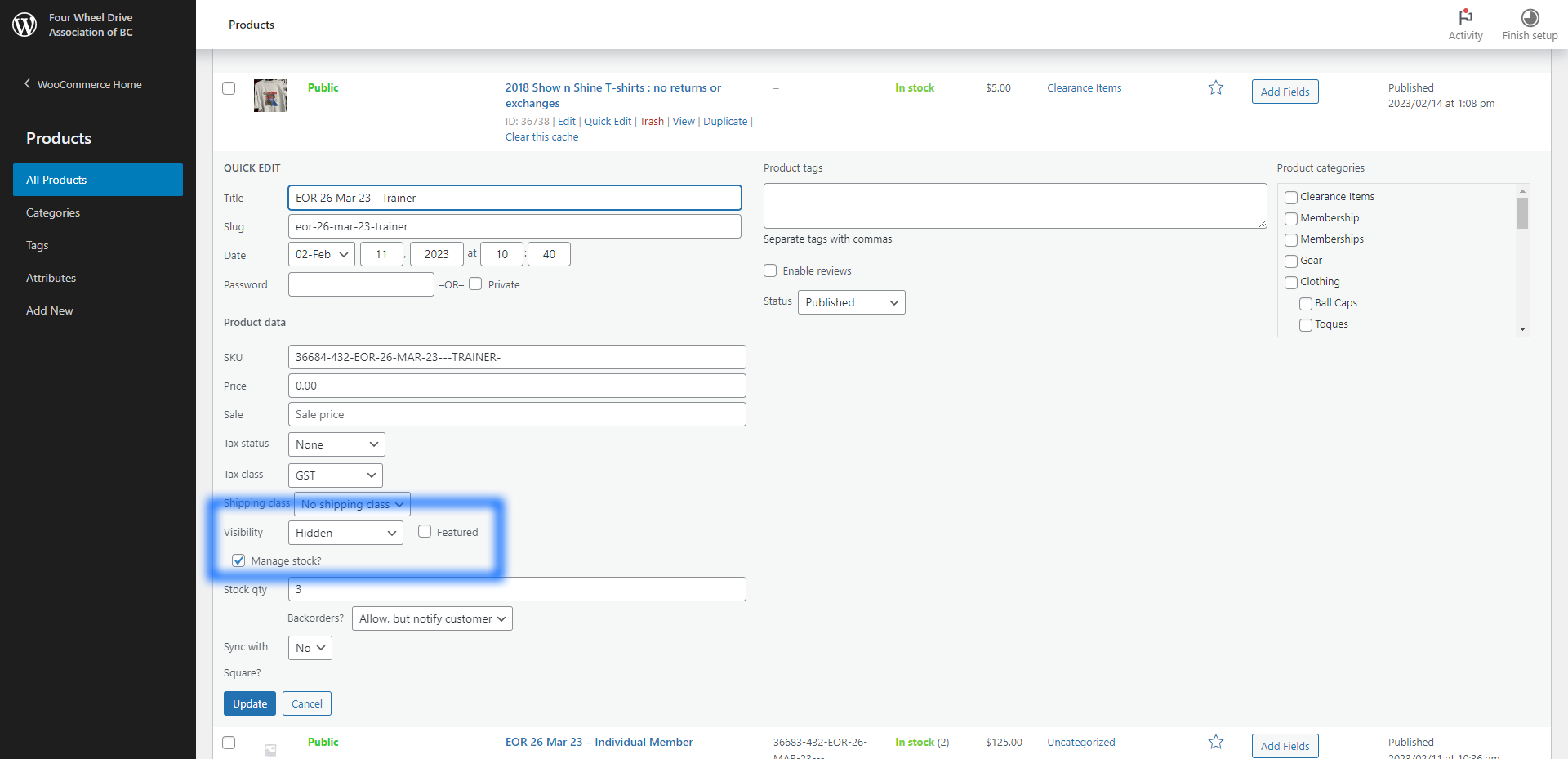Click the Title input field
The width and height of the screenshot is (1568, 759).
click(x=514, y=198)
